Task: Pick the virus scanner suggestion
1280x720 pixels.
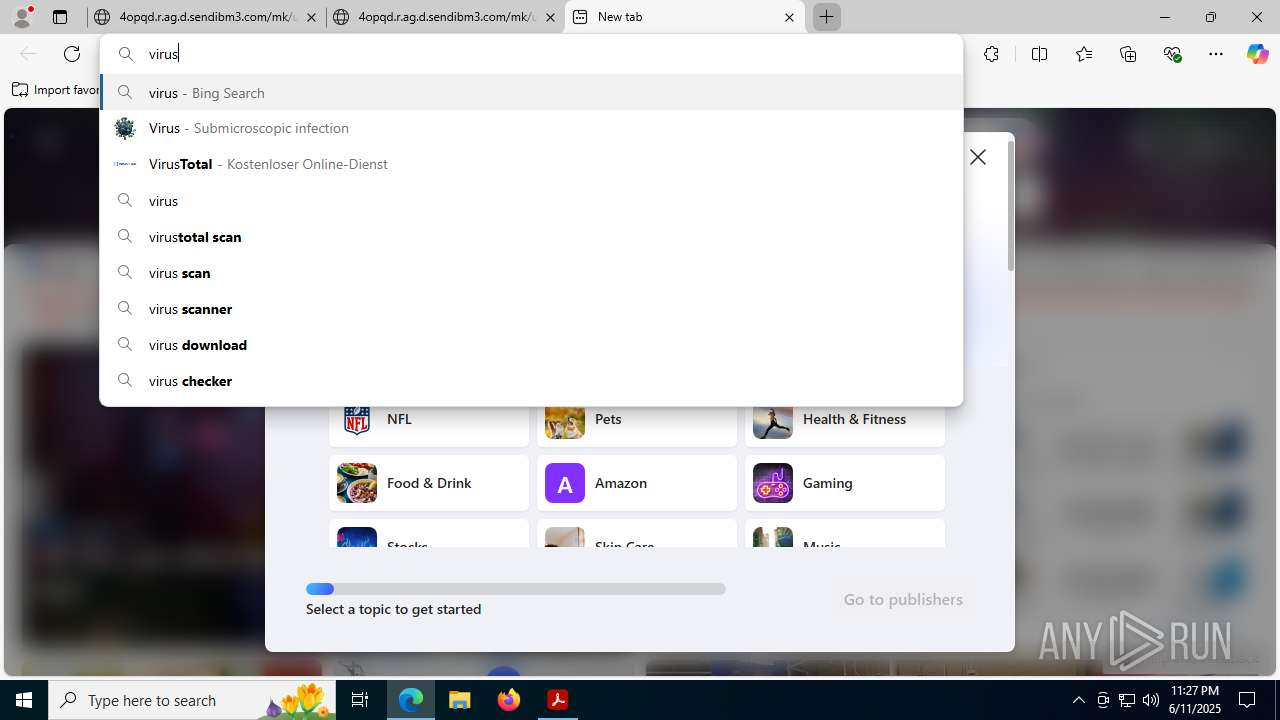Action: pyautogui.click(x=531, y=309)
